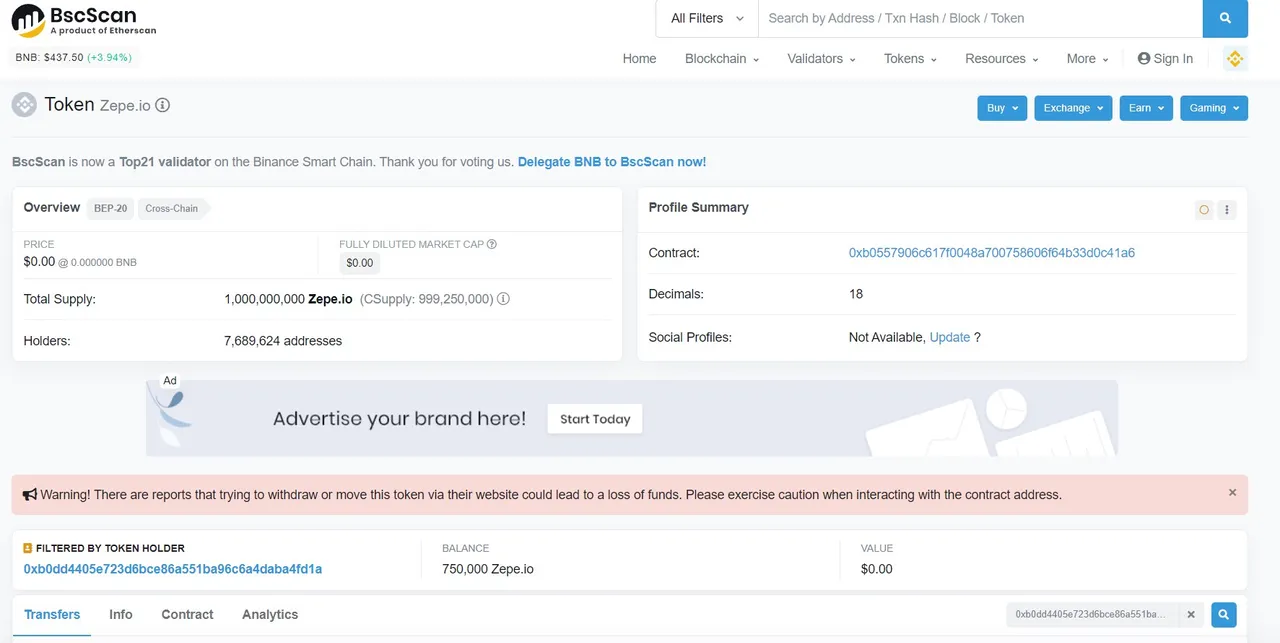The height and width of the screenshot is (643, 1280).
Task: Open the three-dot menu in Profile Summary
Action: (x=1227, y=210)
